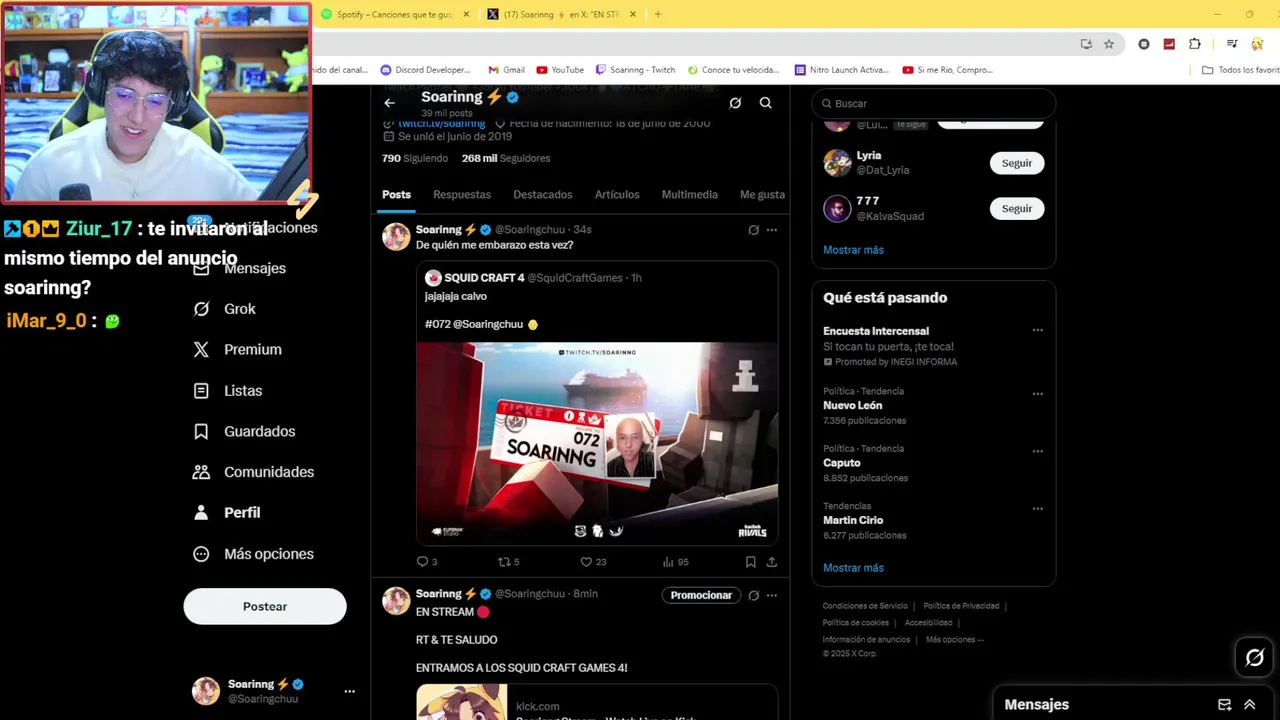Go back using the profile back arrow
This screenshot has height=720, width=1280.
390,103
